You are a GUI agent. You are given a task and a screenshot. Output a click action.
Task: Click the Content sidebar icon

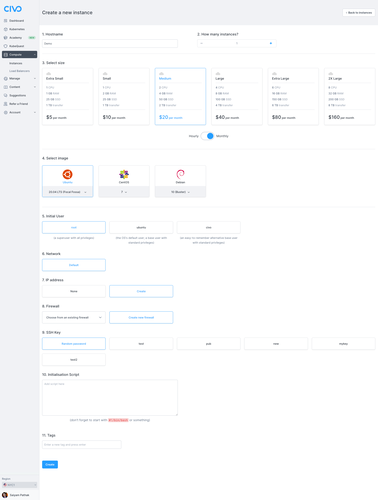pyautogui.click(x=5, y=87)
